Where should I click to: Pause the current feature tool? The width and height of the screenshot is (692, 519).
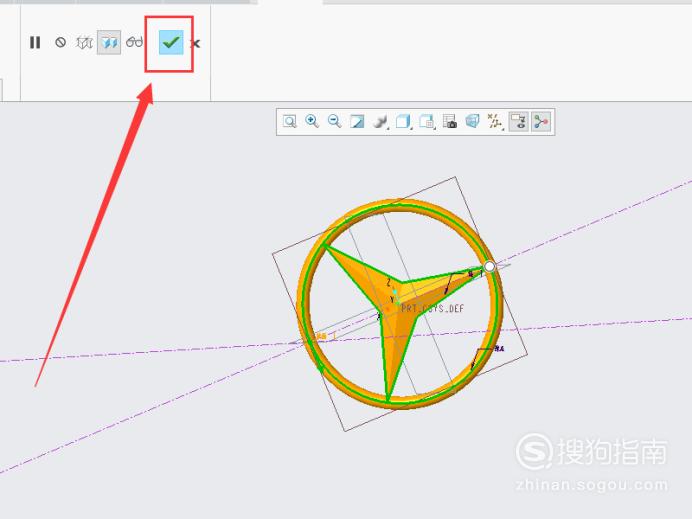[x=35, y=42]
